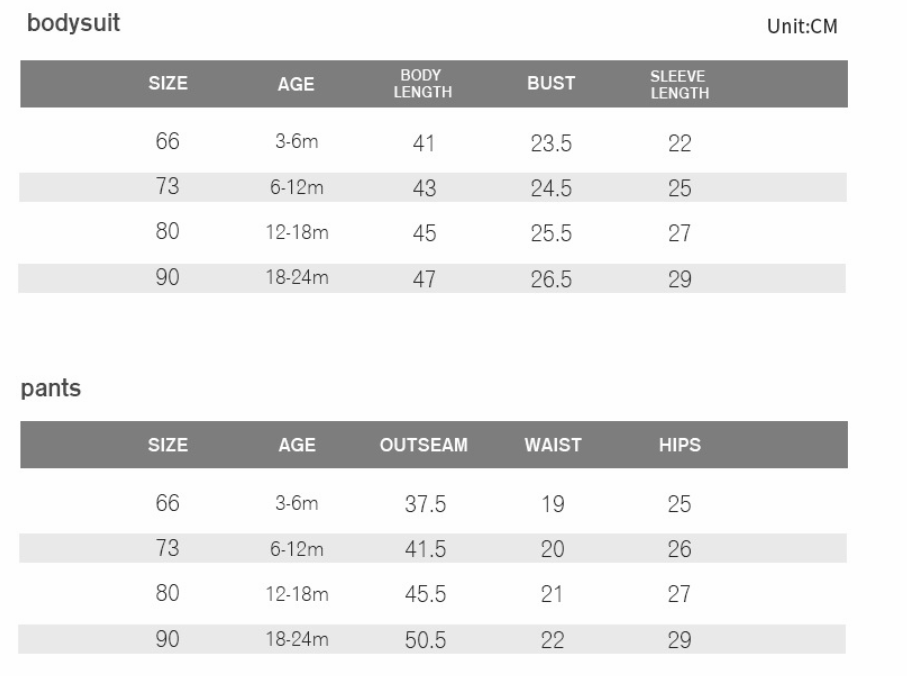Click the 24.5 bust measurement
The image size is (907, 676).
(x=551, y=189)
